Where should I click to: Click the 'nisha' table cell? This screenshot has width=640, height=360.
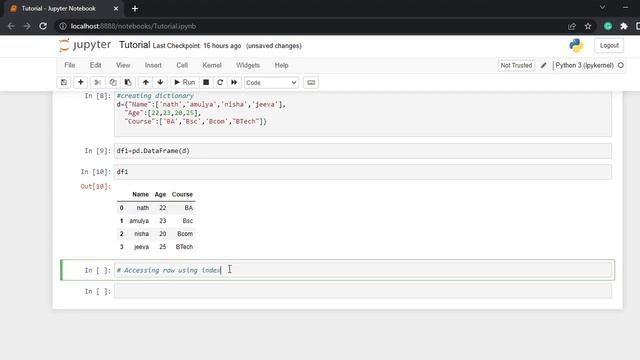point(142,234)
